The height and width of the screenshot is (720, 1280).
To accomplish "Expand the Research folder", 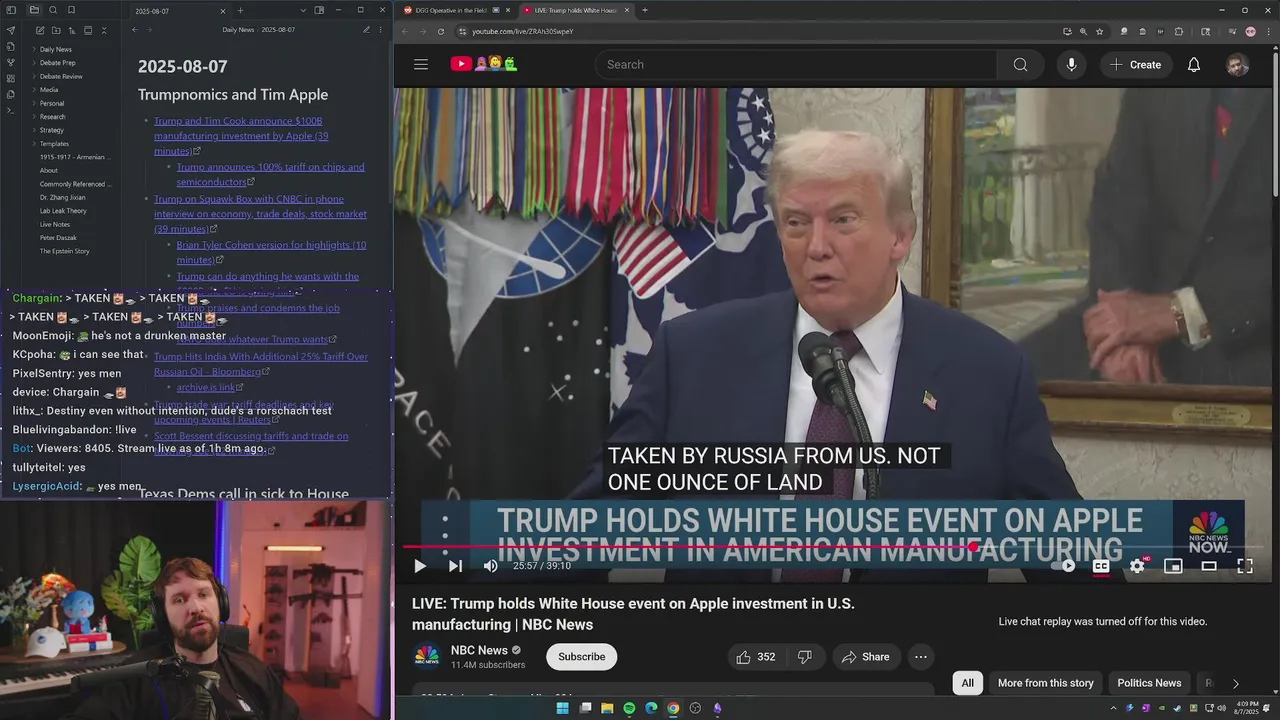I will [x=52, y=116].
